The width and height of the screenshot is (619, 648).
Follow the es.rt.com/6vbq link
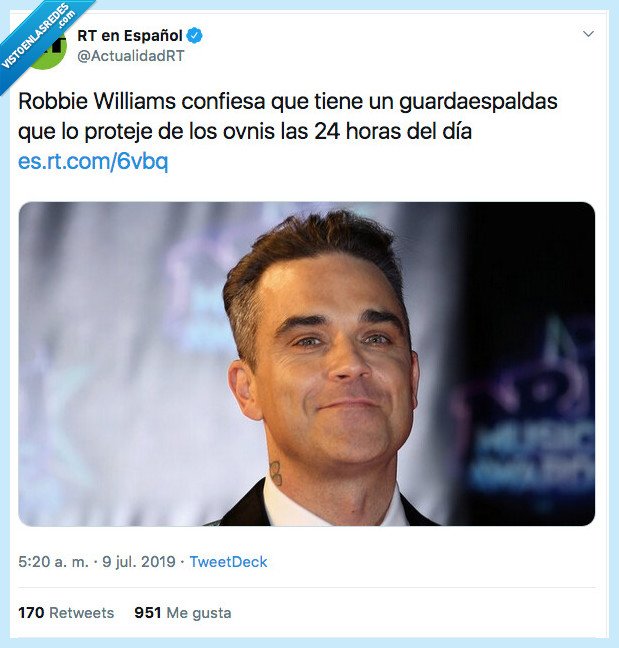[93, 161]
